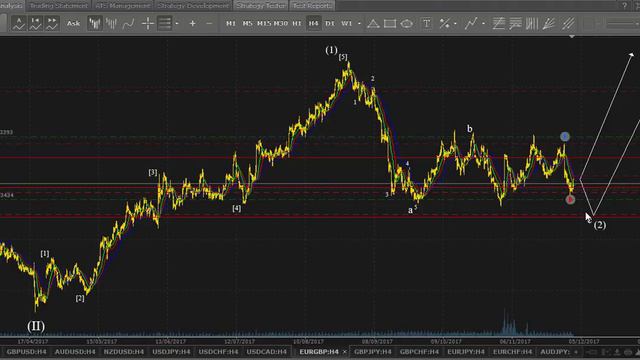
Task: Select the Fibonacci time zones tool
Action: point(532,24)
